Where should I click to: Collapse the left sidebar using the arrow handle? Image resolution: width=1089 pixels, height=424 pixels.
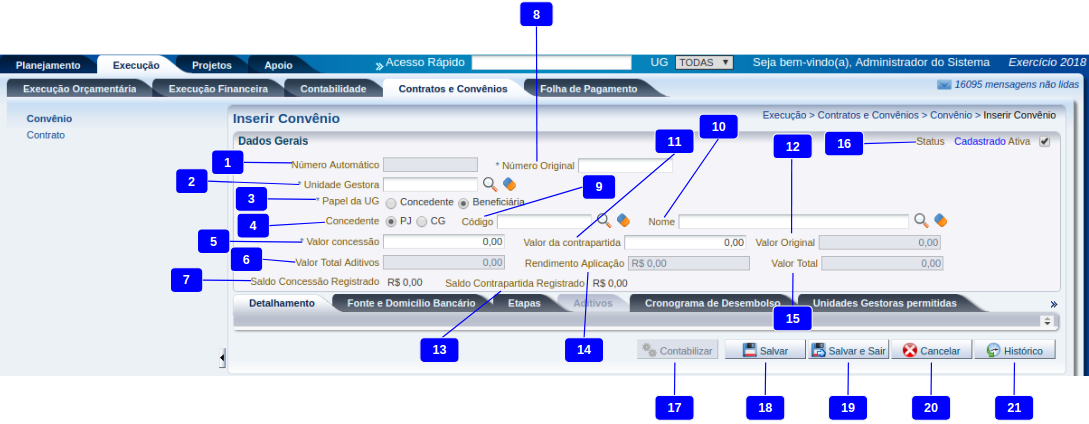(222, 358)
